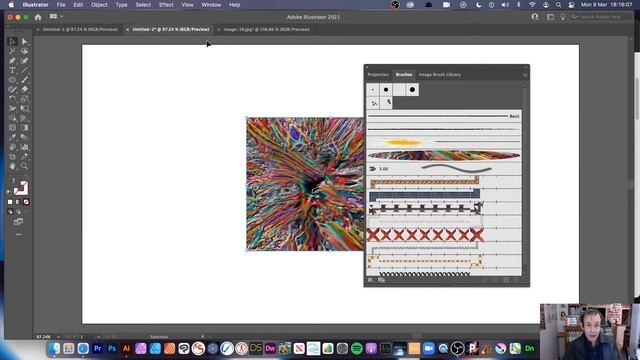Open the File menu
Viewport: 640px width, 360px height.
[x=61, y=5]
